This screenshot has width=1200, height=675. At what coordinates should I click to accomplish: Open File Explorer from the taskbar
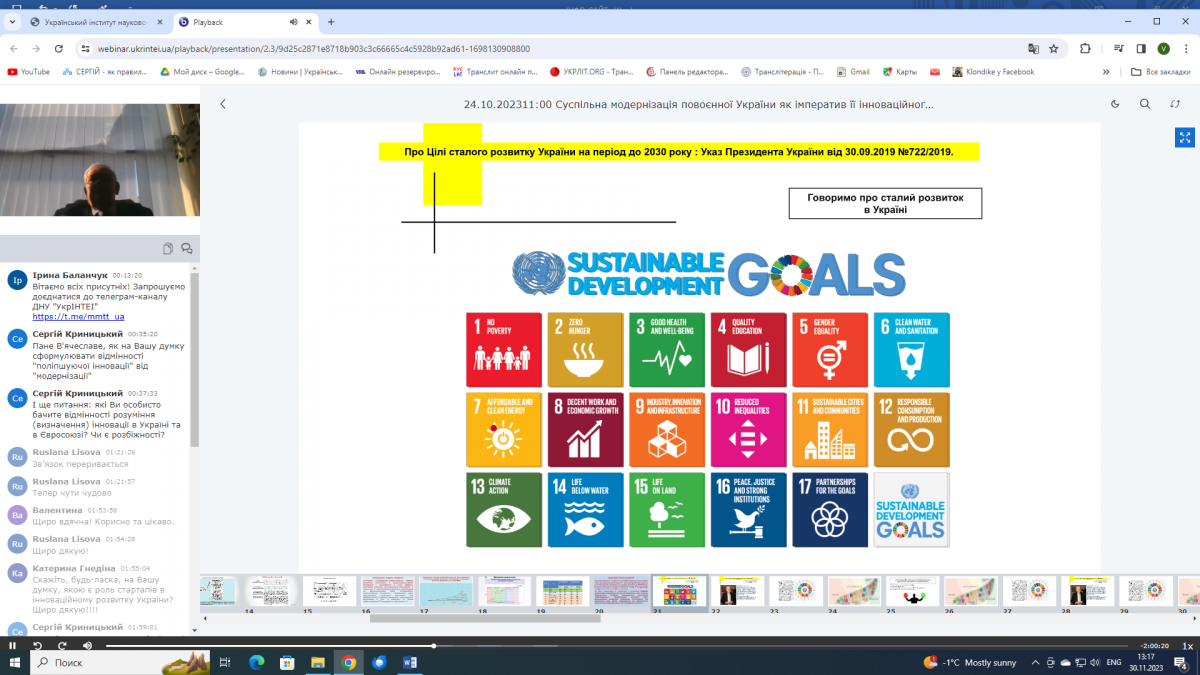point(317,662)
